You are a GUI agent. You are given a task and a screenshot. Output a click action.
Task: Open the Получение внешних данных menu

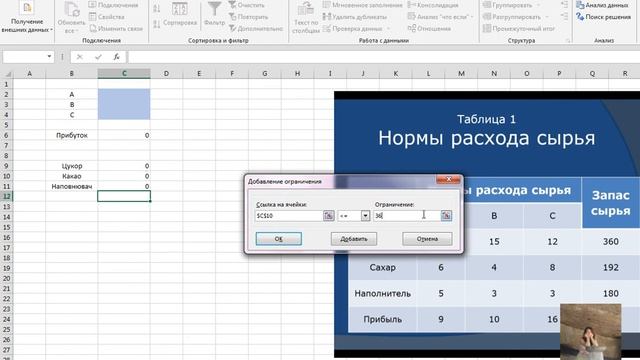click(27, 18)
